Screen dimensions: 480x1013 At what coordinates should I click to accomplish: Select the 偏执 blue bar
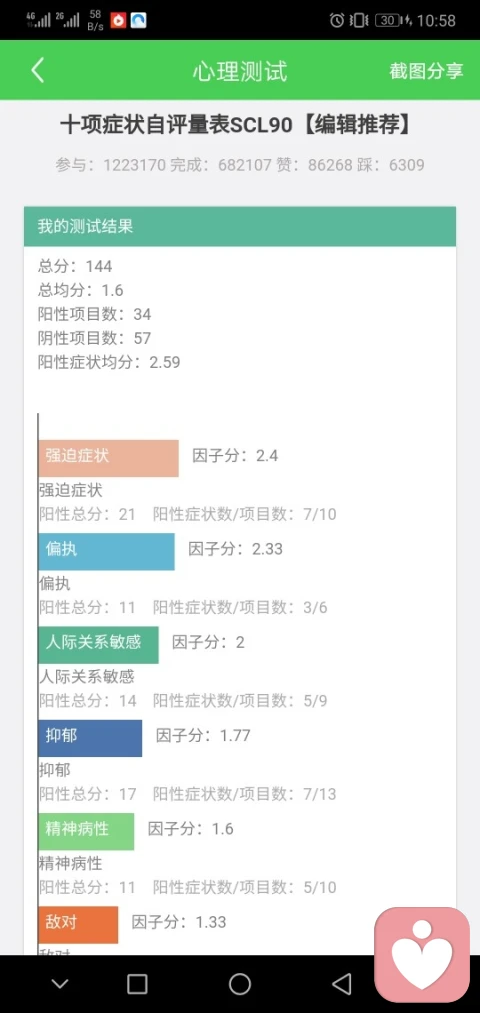tap(107, 552)
